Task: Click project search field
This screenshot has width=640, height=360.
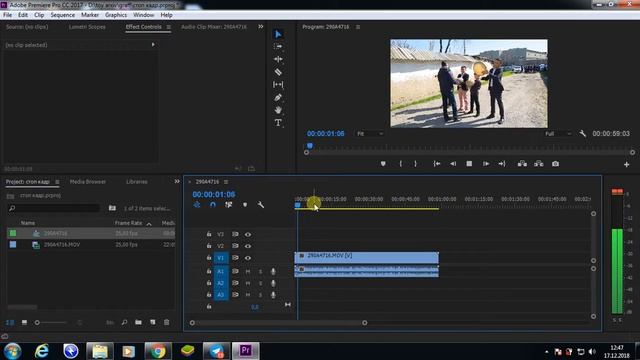Action: tap(54, 208)
